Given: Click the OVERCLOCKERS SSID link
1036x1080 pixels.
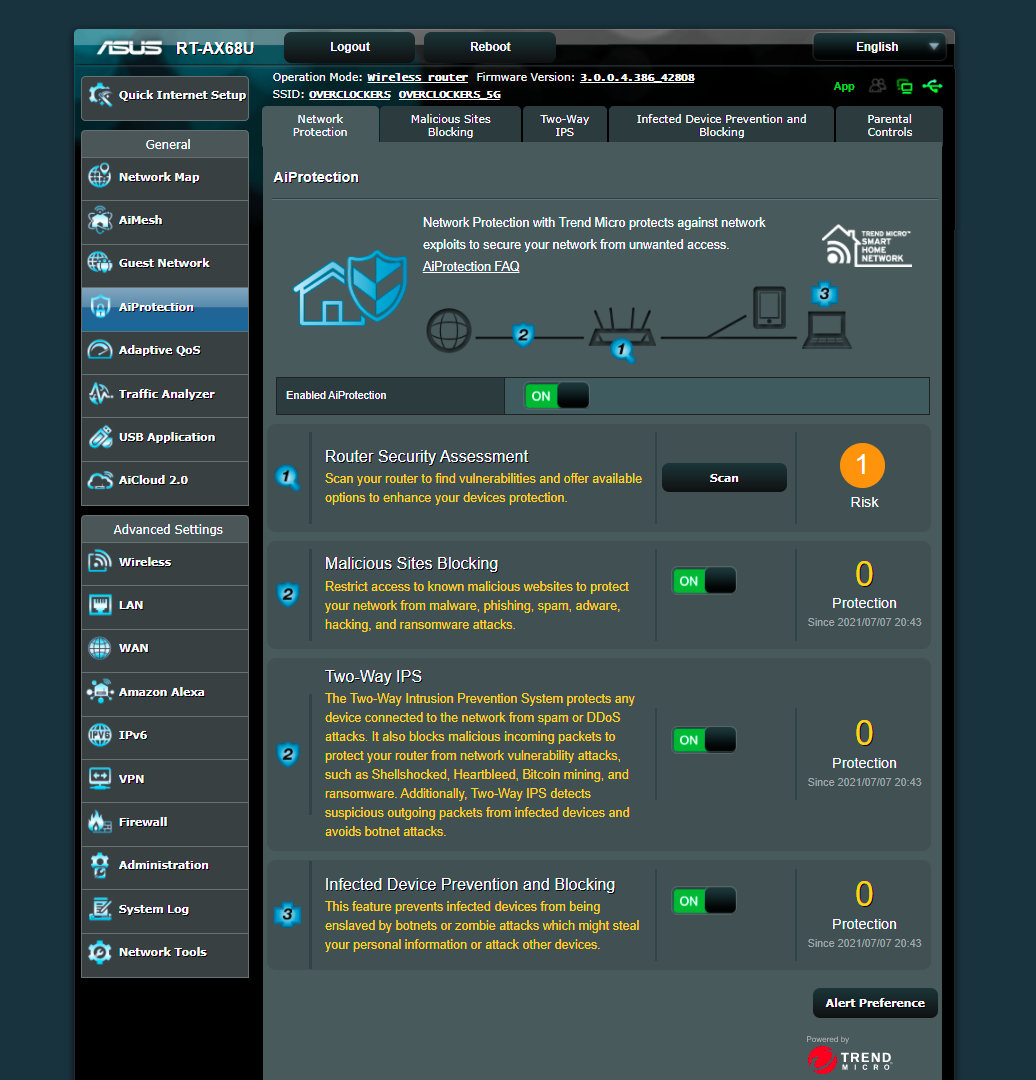Looking at the screenshot, I should pyautogui.click(x=350, y=94).
